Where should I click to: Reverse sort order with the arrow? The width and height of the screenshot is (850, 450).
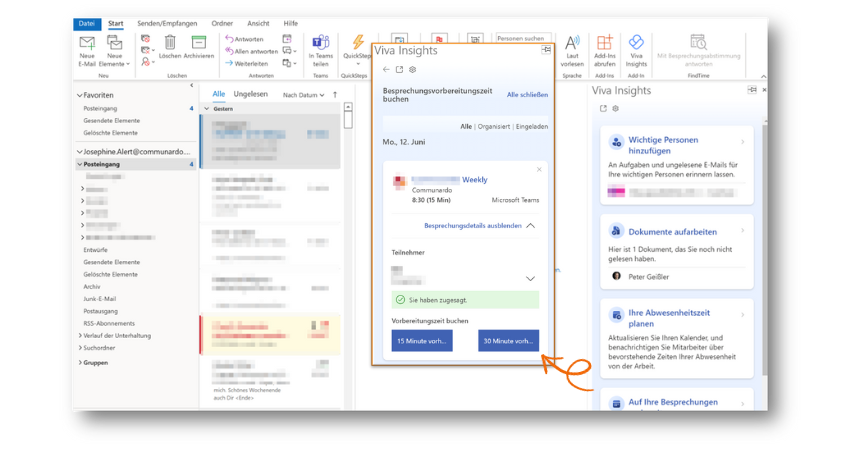point(335,94)
